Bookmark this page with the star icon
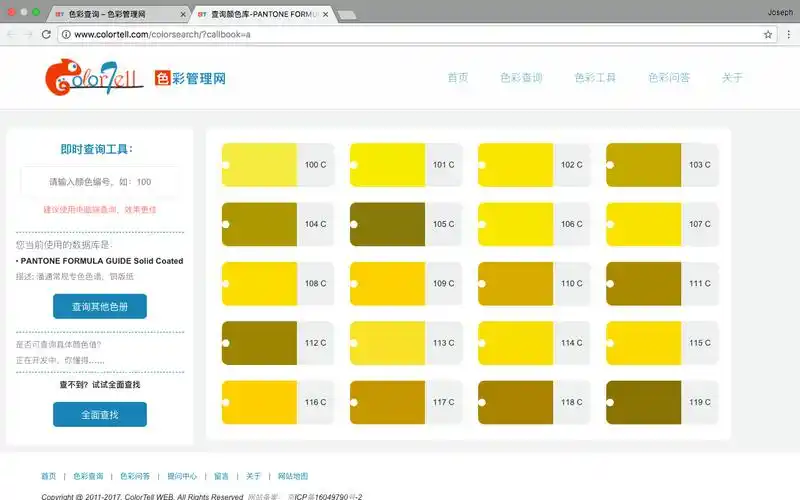Viewport: 800px width, 500px height. (x=768, y=34)
